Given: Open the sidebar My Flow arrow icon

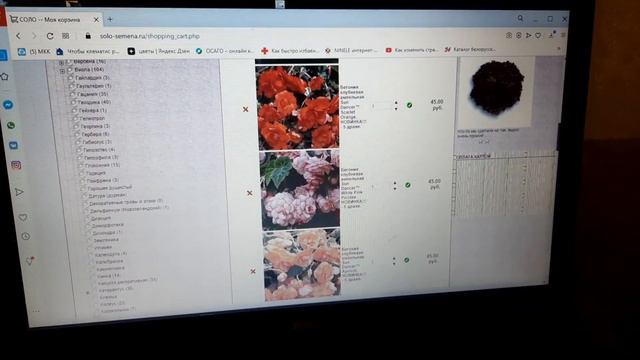Looking at the screenshot, I should click(x=19, y=192).
